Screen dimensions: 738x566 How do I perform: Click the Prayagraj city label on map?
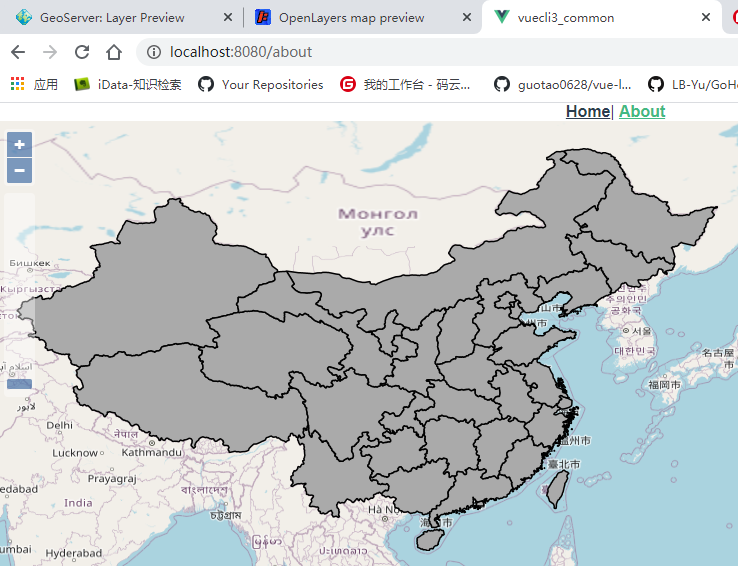point(112,479)
